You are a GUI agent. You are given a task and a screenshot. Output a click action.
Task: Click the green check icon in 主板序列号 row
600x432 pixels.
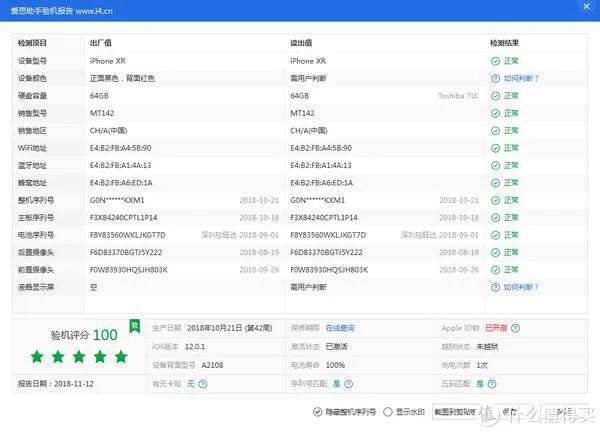click(495, 218)
